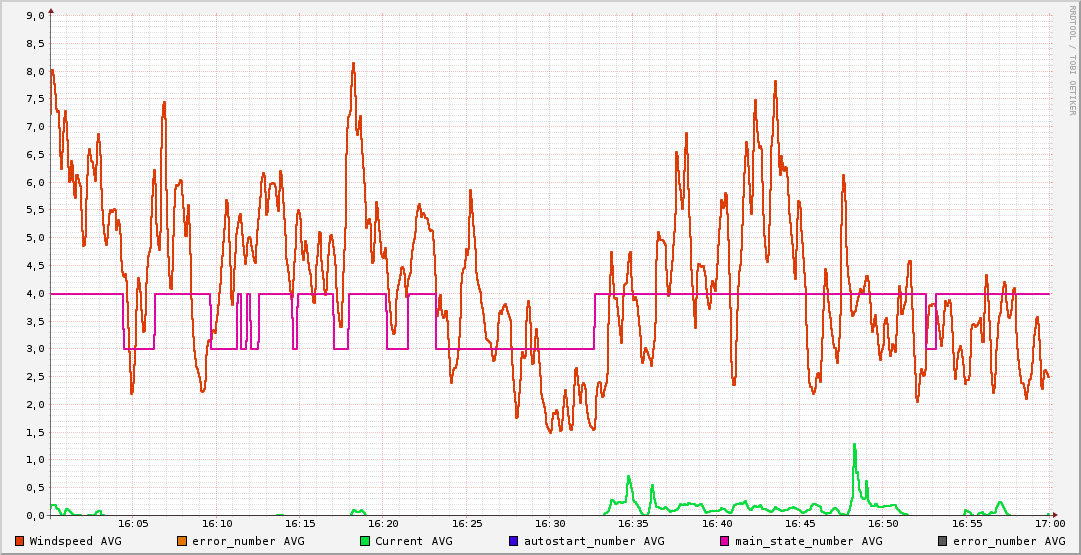Click the 0,0 value on the y-axis
The height and width of the screenshot is (555, 1081).
34,515
